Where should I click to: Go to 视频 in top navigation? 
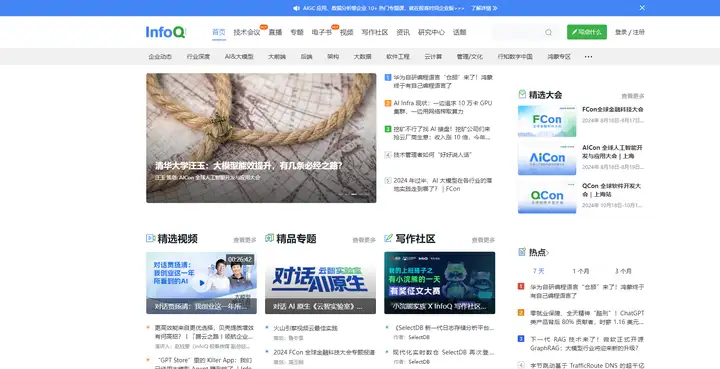[x=347, y=32]
